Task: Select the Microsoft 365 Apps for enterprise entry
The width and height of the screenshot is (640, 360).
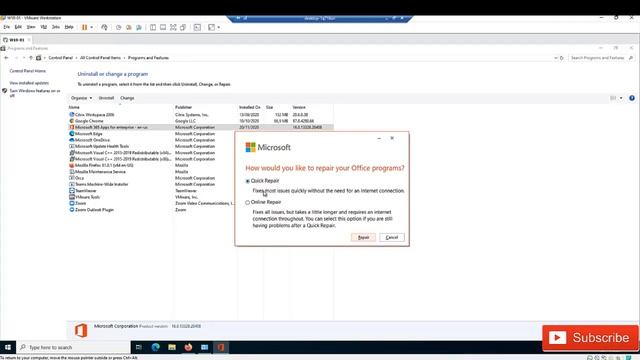Action: point(201,127)
